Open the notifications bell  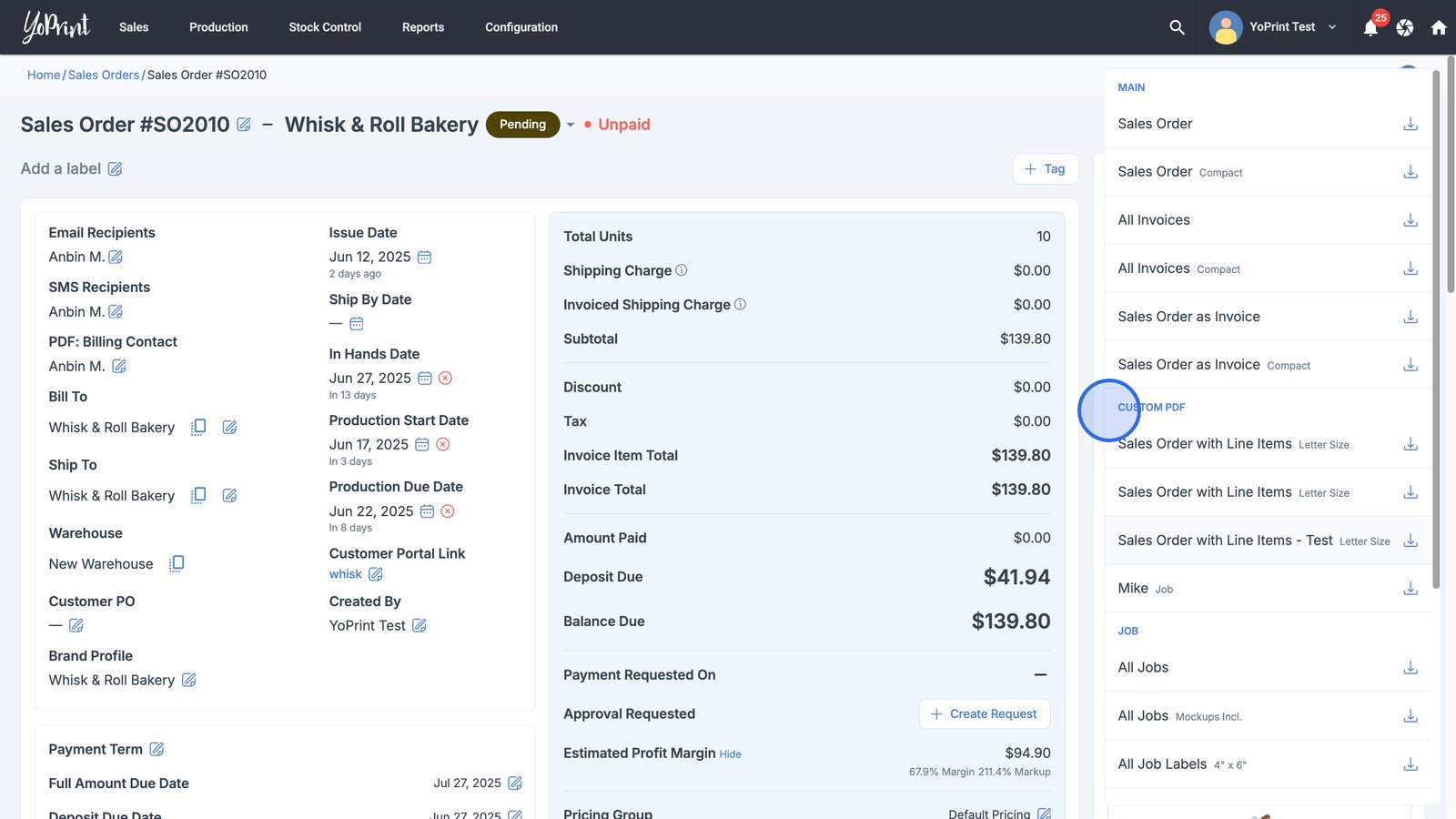pos(1370,27)
